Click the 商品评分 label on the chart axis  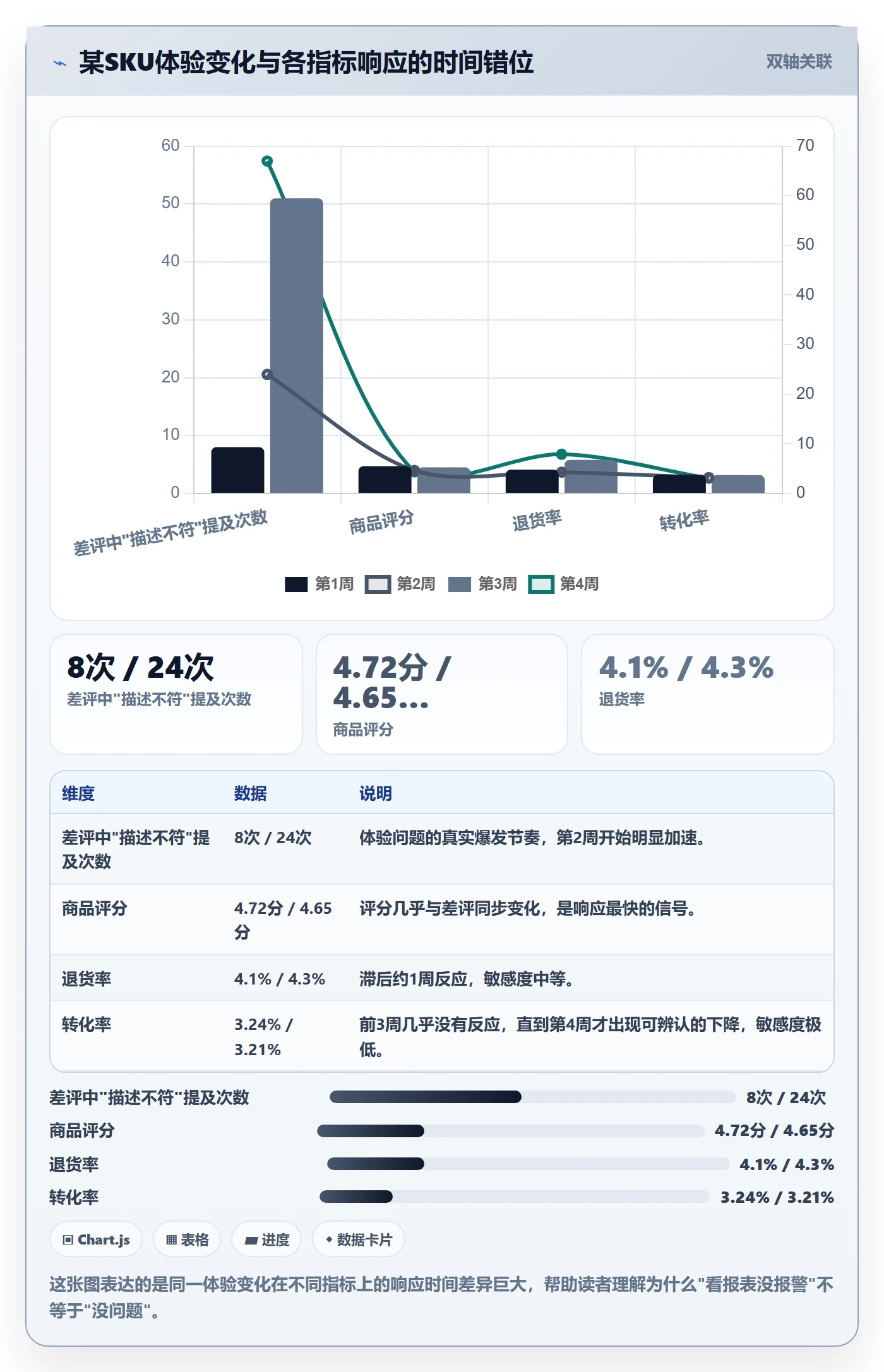coord(381,522)
